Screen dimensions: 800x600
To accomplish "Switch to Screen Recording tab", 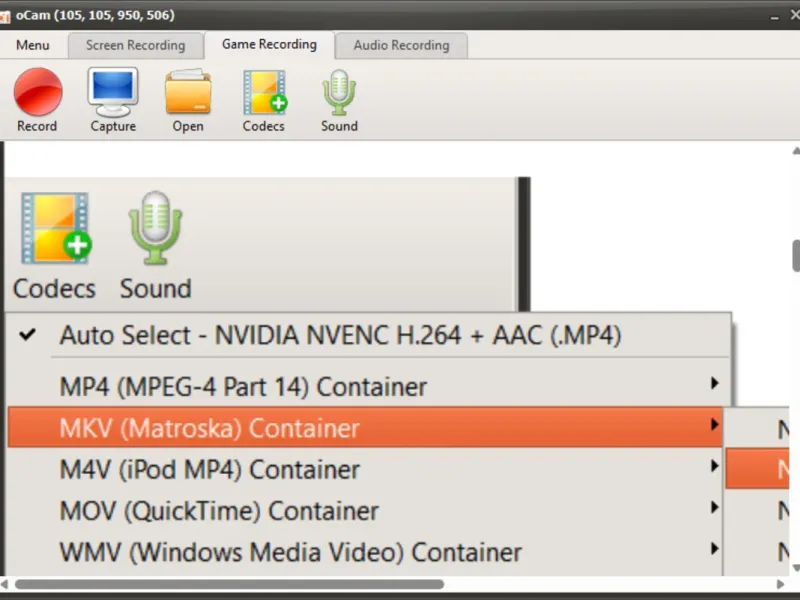I will (135, 45).
